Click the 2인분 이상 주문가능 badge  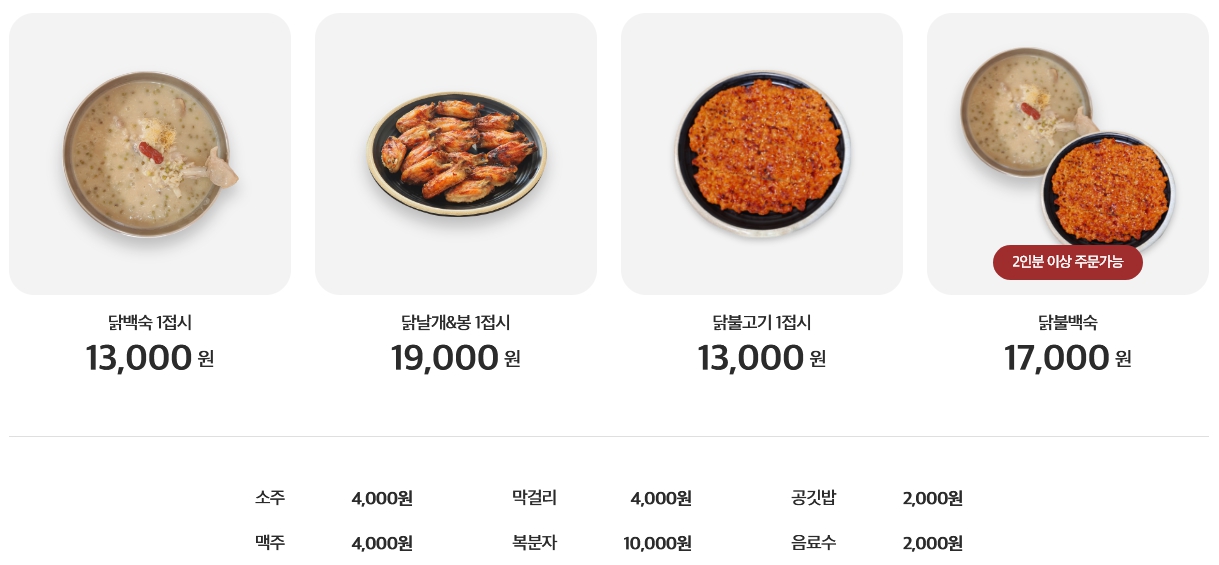(x=1067, y=262)
